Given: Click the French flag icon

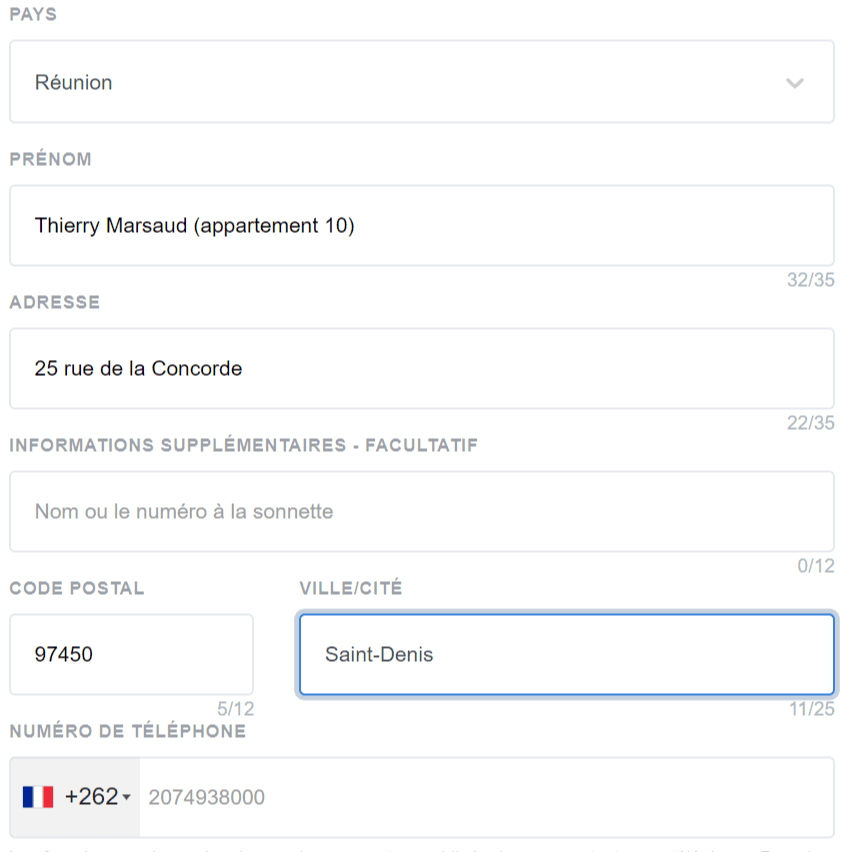Looking at the screenshot, I should [x=38, y=797].
